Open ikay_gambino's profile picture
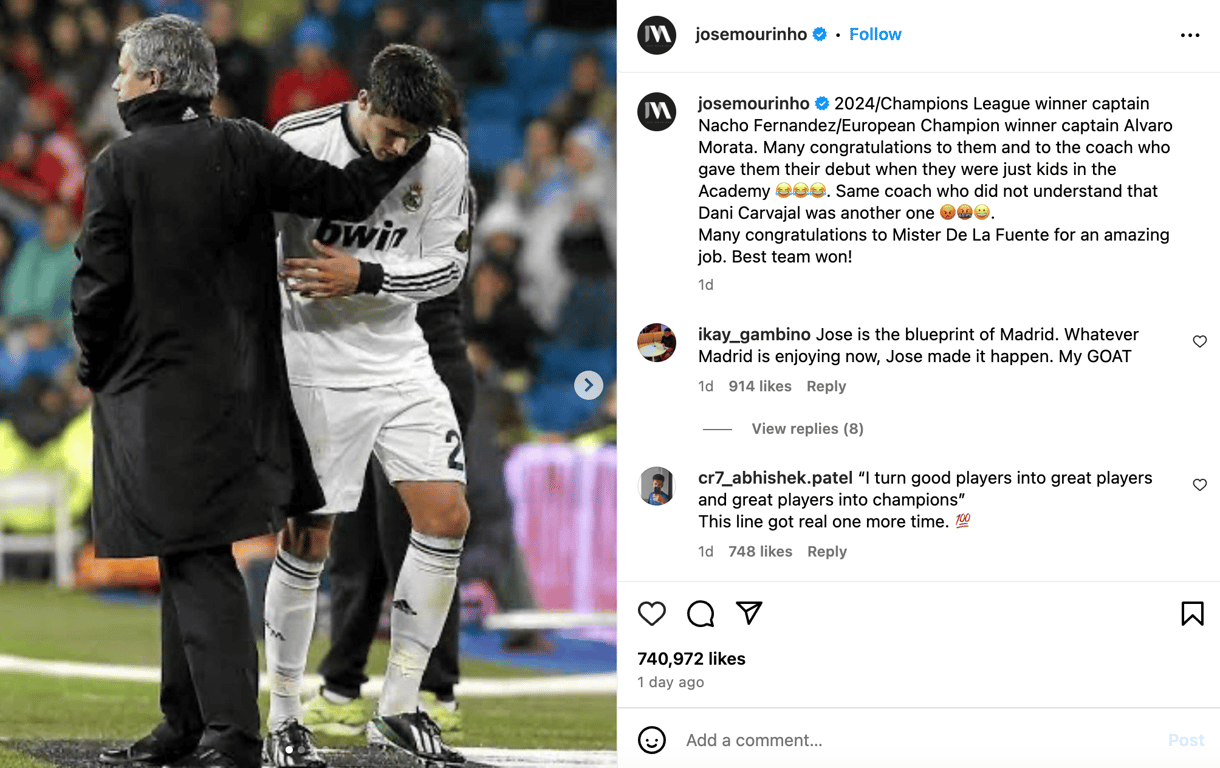This screenshot has height=768, width=1220. point(657,343)
